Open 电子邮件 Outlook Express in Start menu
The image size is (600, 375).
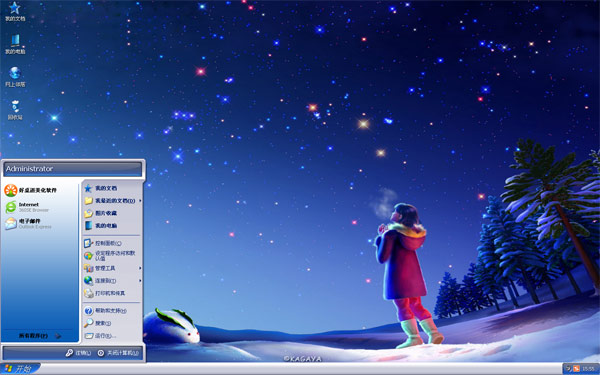tap(40, 223)
